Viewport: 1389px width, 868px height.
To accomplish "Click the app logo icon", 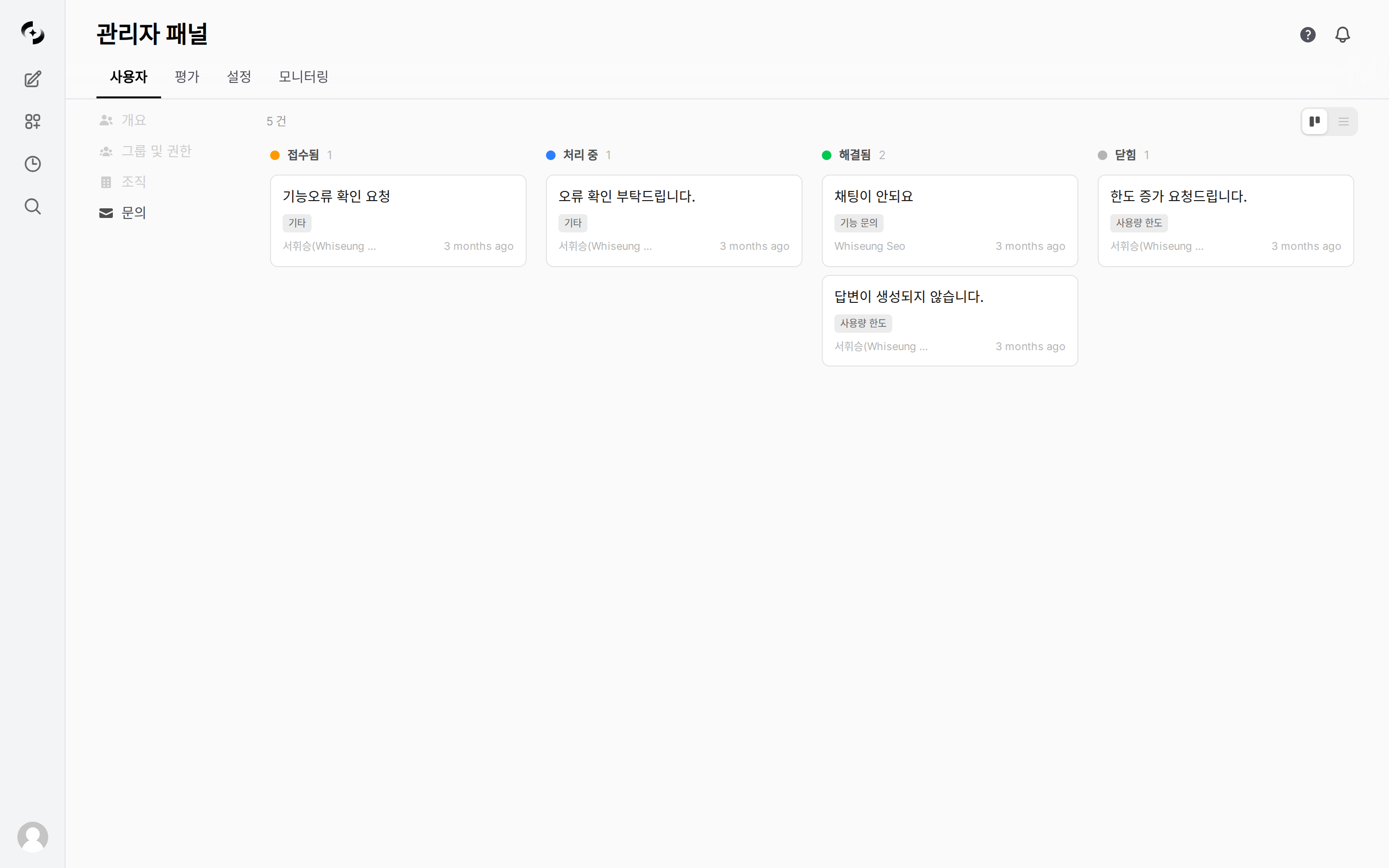I will (x=33, y=33).
